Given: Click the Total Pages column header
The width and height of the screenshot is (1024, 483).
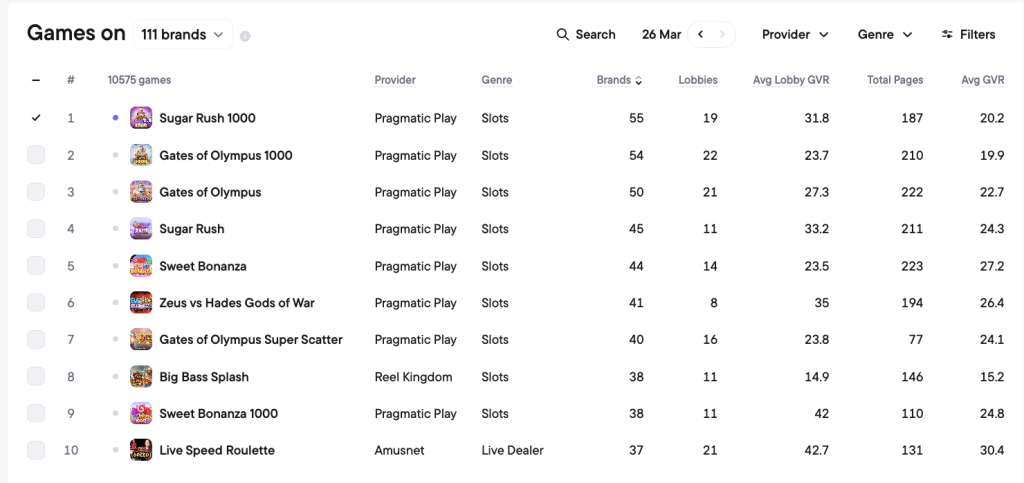Looking at the screenshot, I should coord(895,80).
